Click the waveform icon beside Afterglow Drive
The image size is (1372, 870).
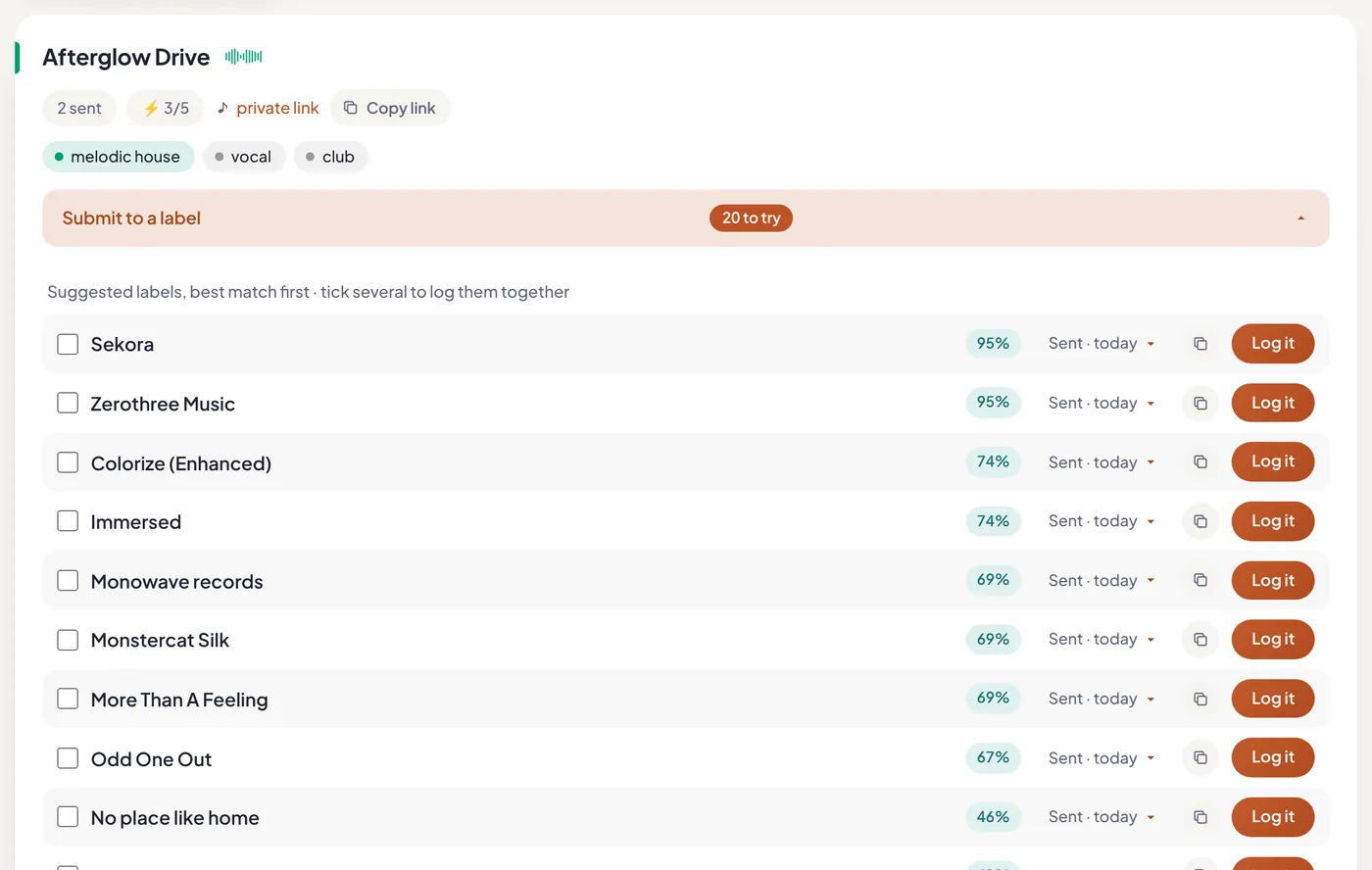click(x=244, y=57)
